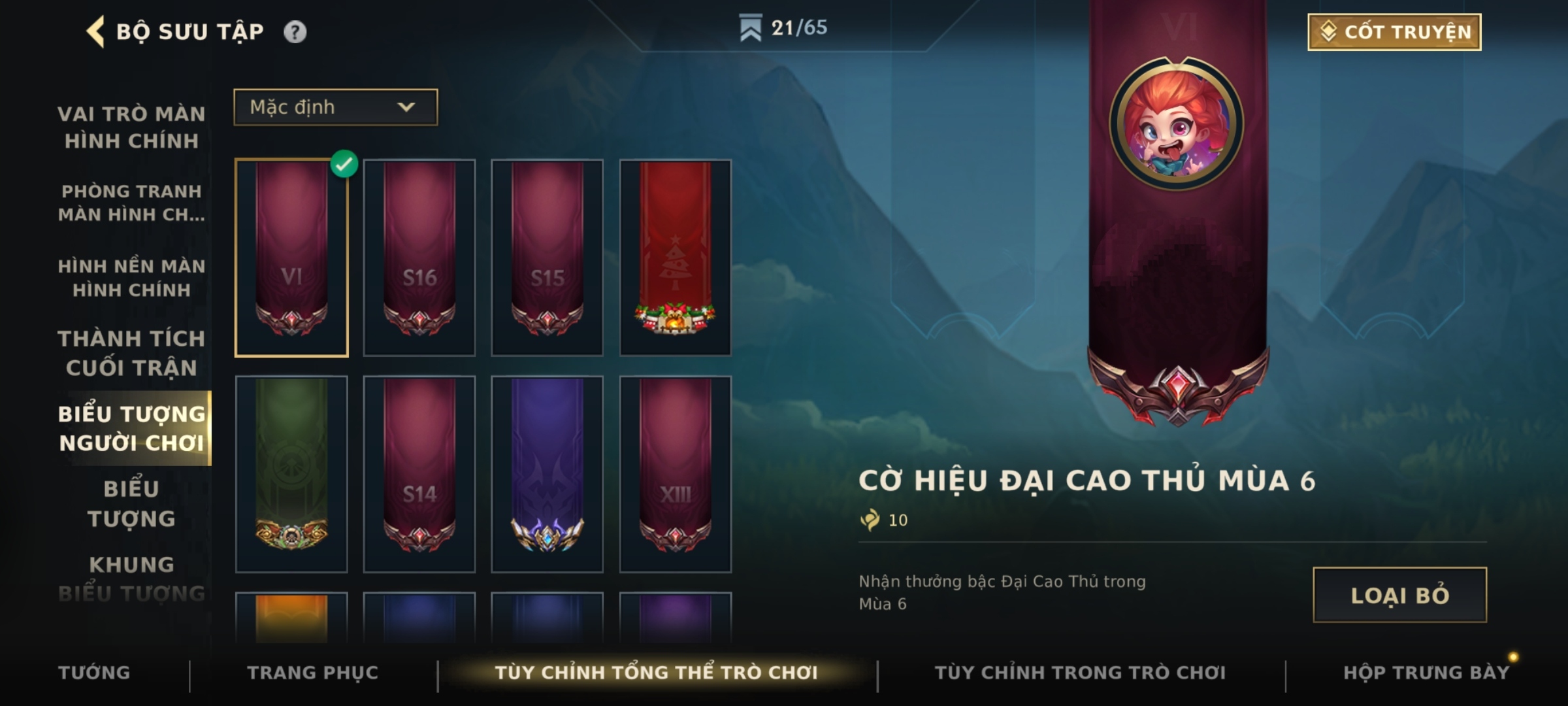Click the LOẠI BỎ button

(x=1399, y=595)
